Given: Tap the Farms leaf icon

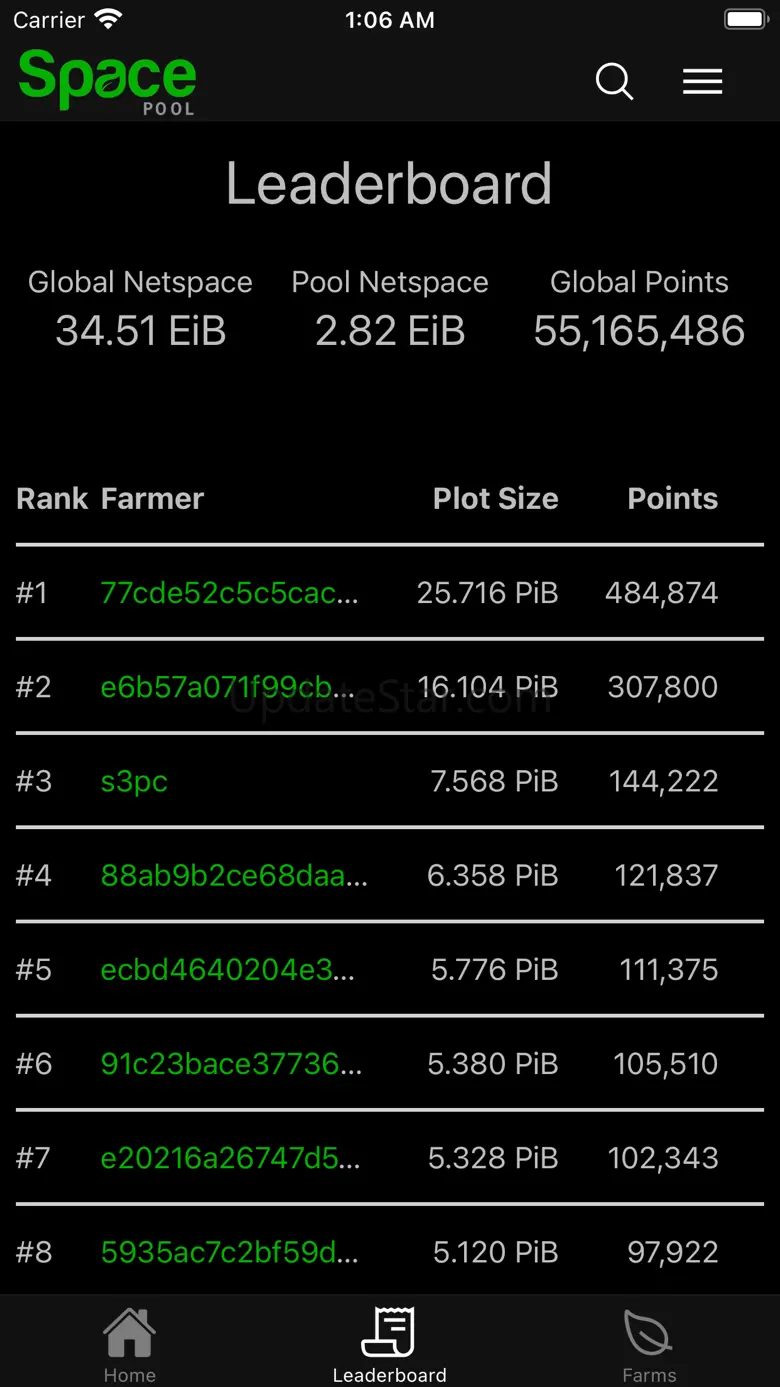Looking at the screenshot, I should coord(649,1333).
